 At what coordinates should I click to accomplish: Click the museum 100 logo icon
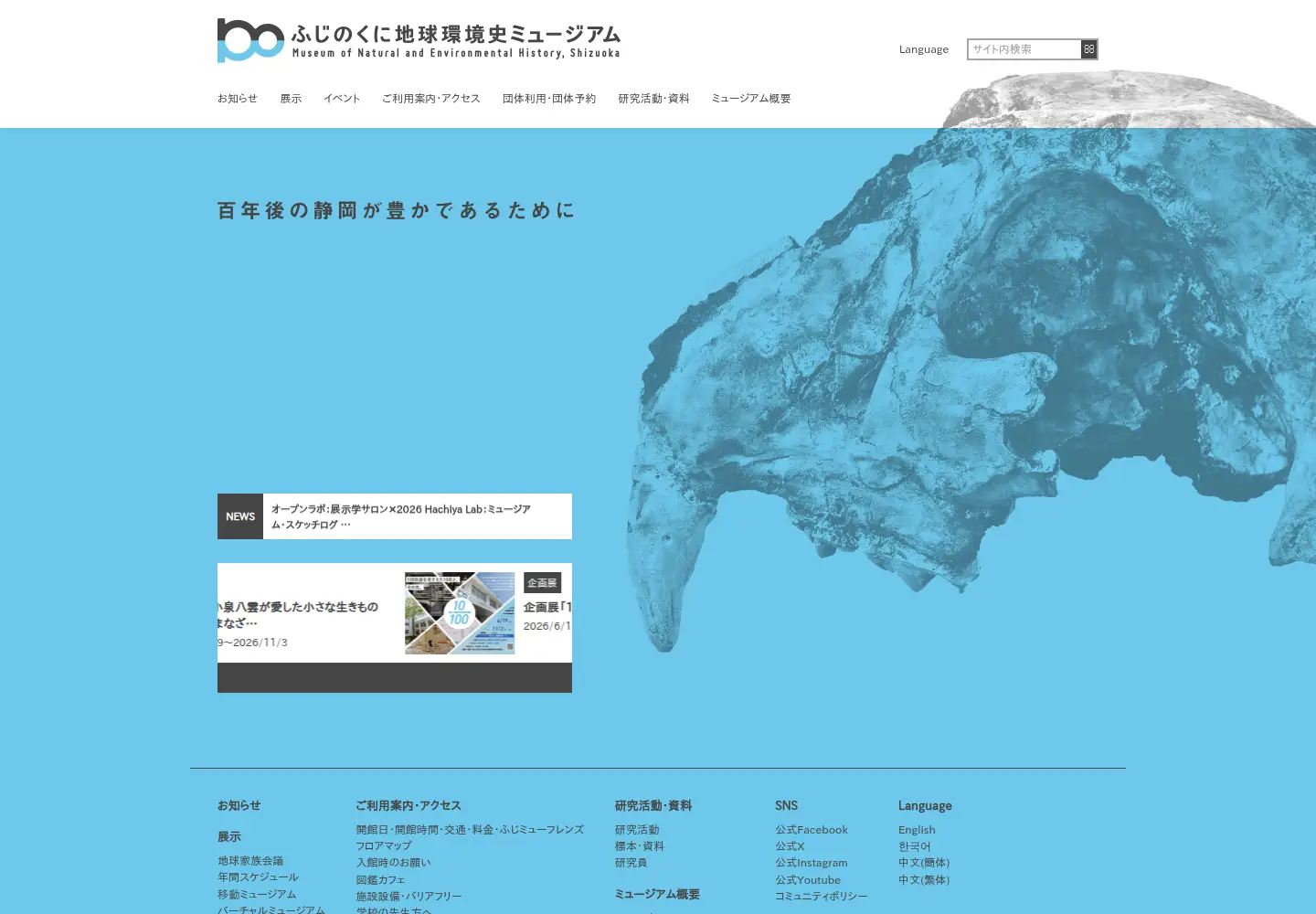point(250,40)
